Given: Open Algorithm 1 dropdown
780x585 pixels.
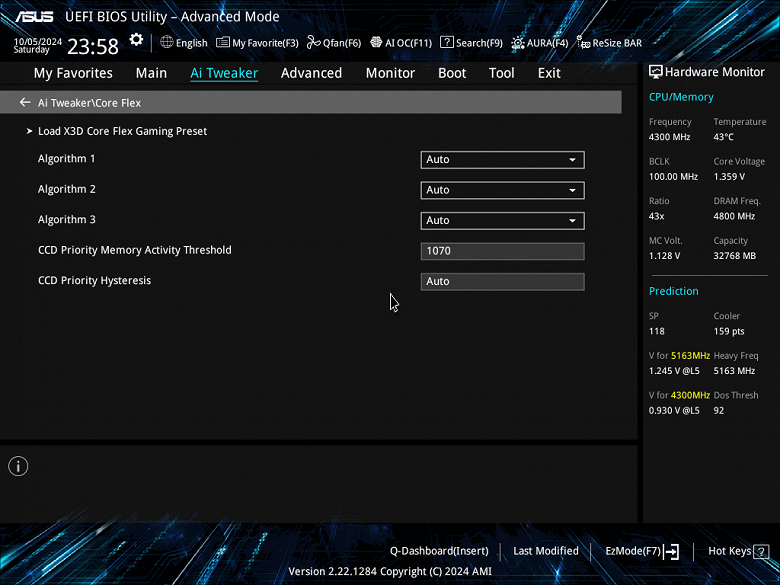Looking at the screenshot, I should 502,160.
